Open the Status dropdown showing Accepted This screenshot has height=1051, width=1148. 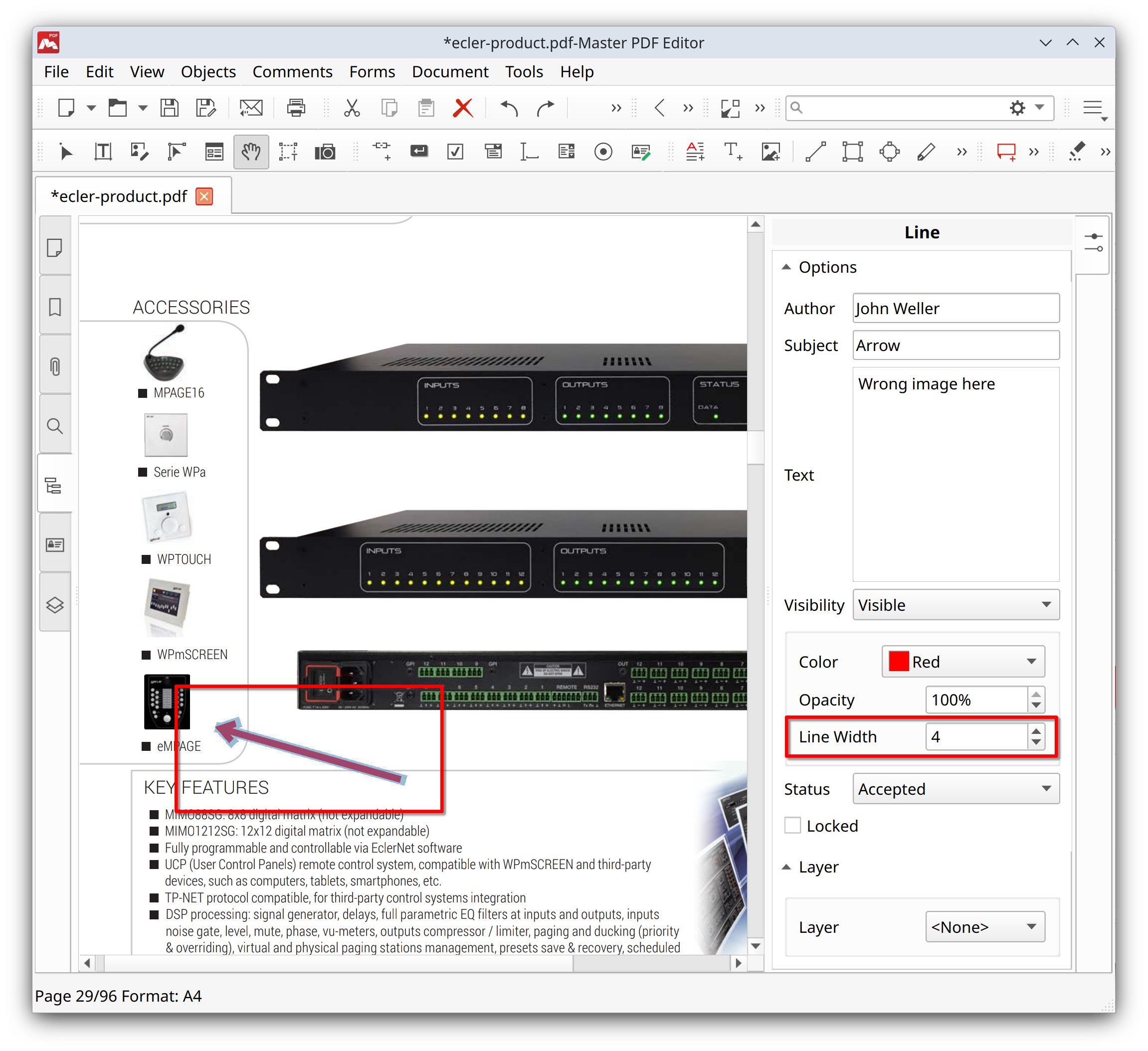[x=956, y=789]
